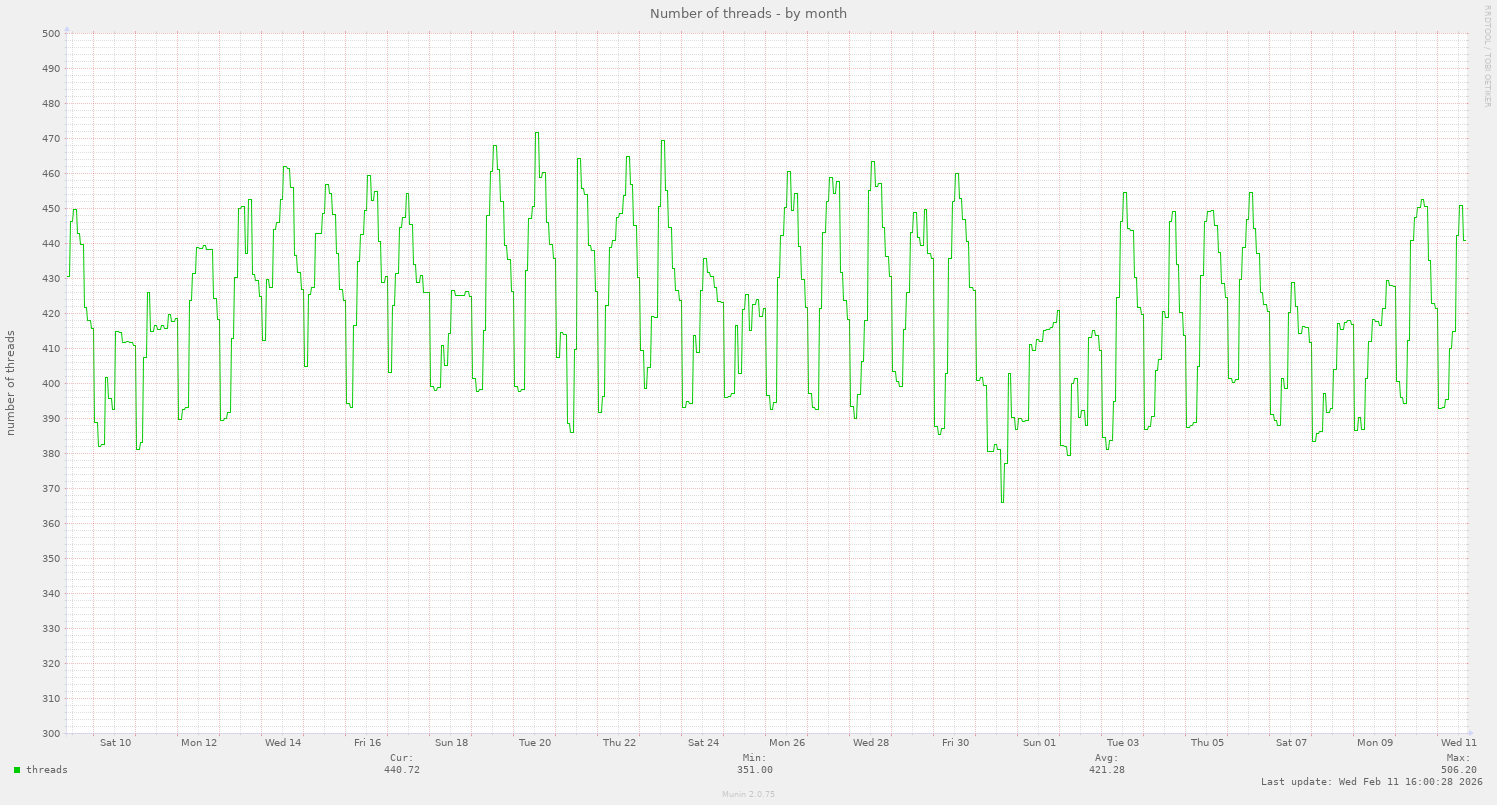Click the Min value 351.00
This screenshot has width=1497, height=805.
pyautogui.click(x=755, y=770)
